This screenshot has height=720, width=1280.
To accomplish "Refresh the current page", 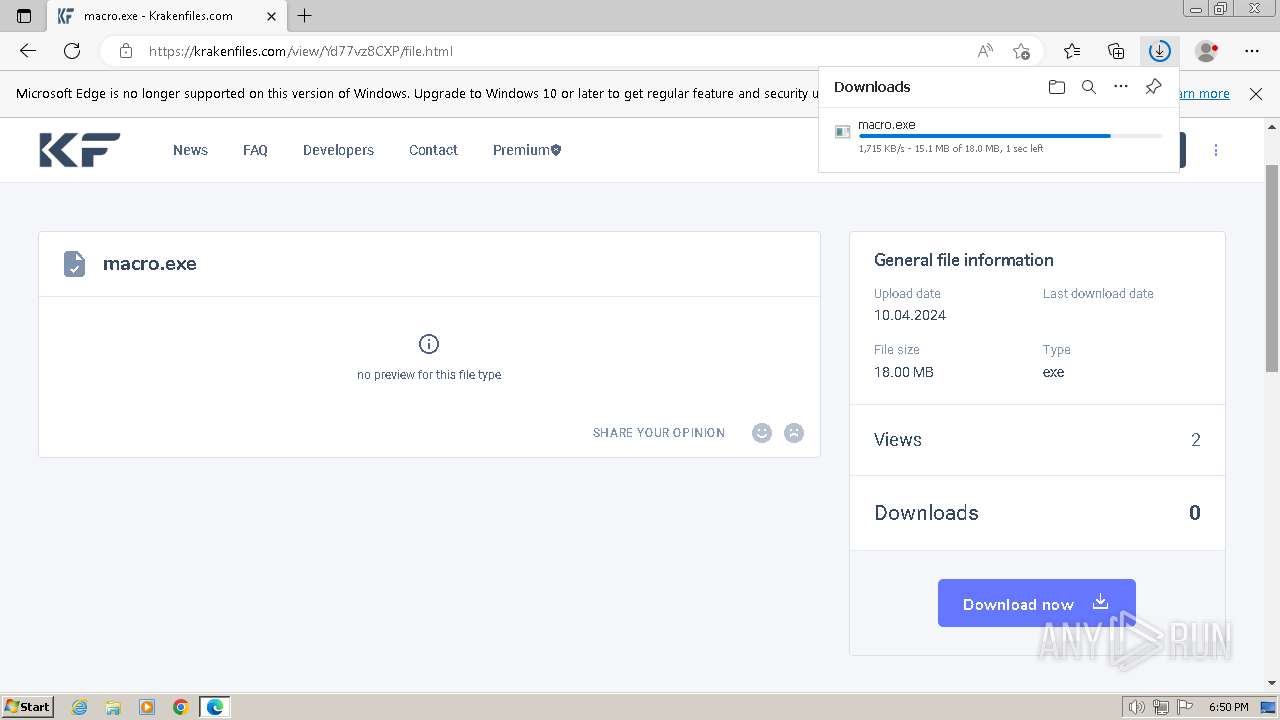I will point(72,51).
